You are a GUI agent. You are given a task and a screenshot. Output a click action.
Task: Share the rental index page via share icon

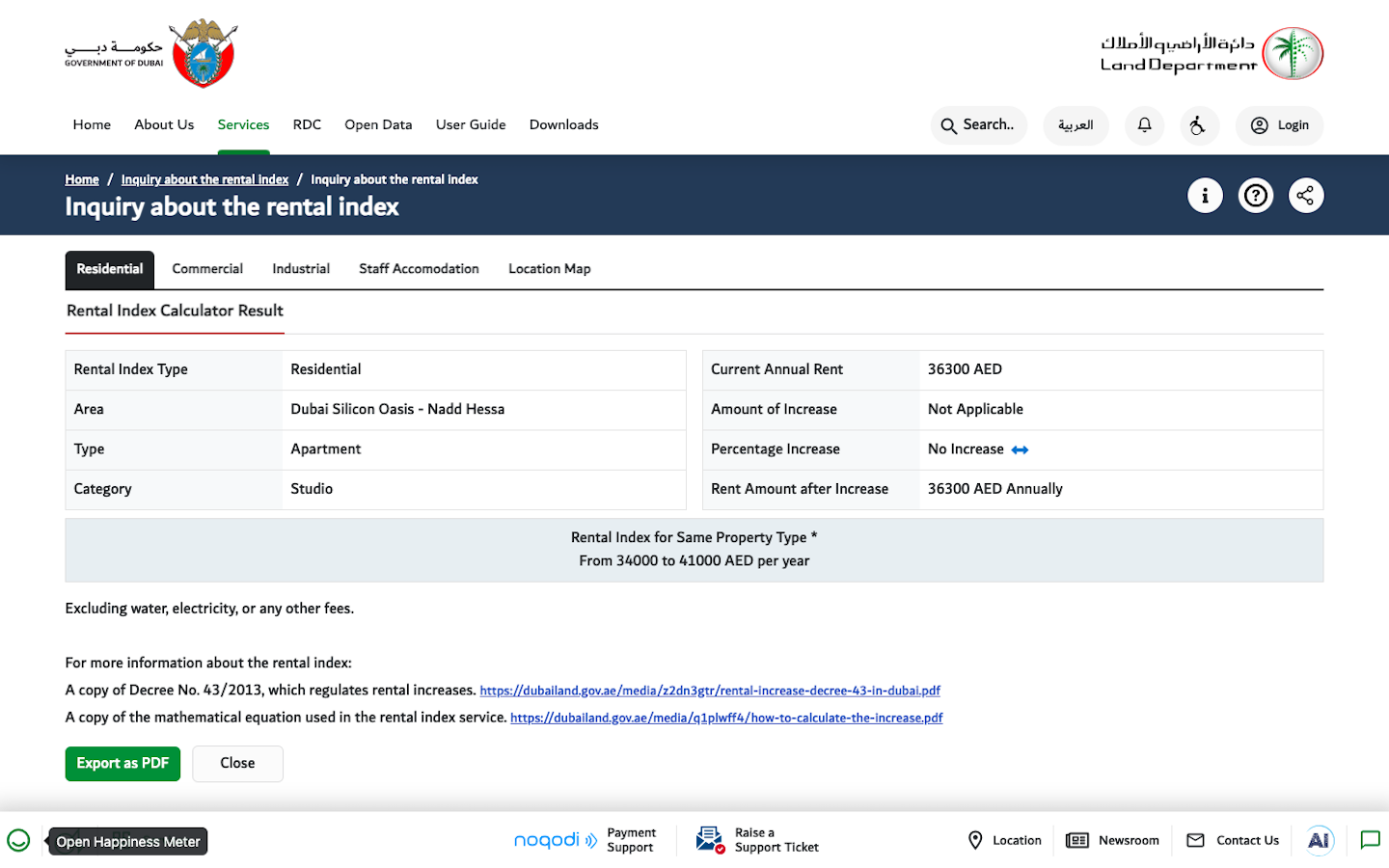click(1305, 195)
